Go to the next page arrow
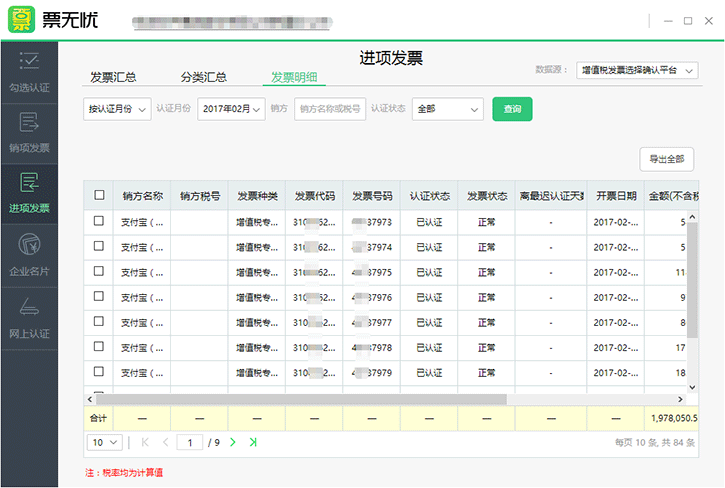725x488 pixels. pos(233,443)
